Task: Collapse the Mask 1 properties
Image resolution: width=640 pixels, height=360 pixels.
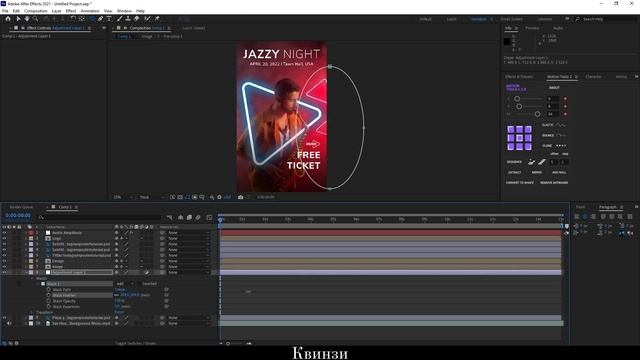Action: (38, 284)
